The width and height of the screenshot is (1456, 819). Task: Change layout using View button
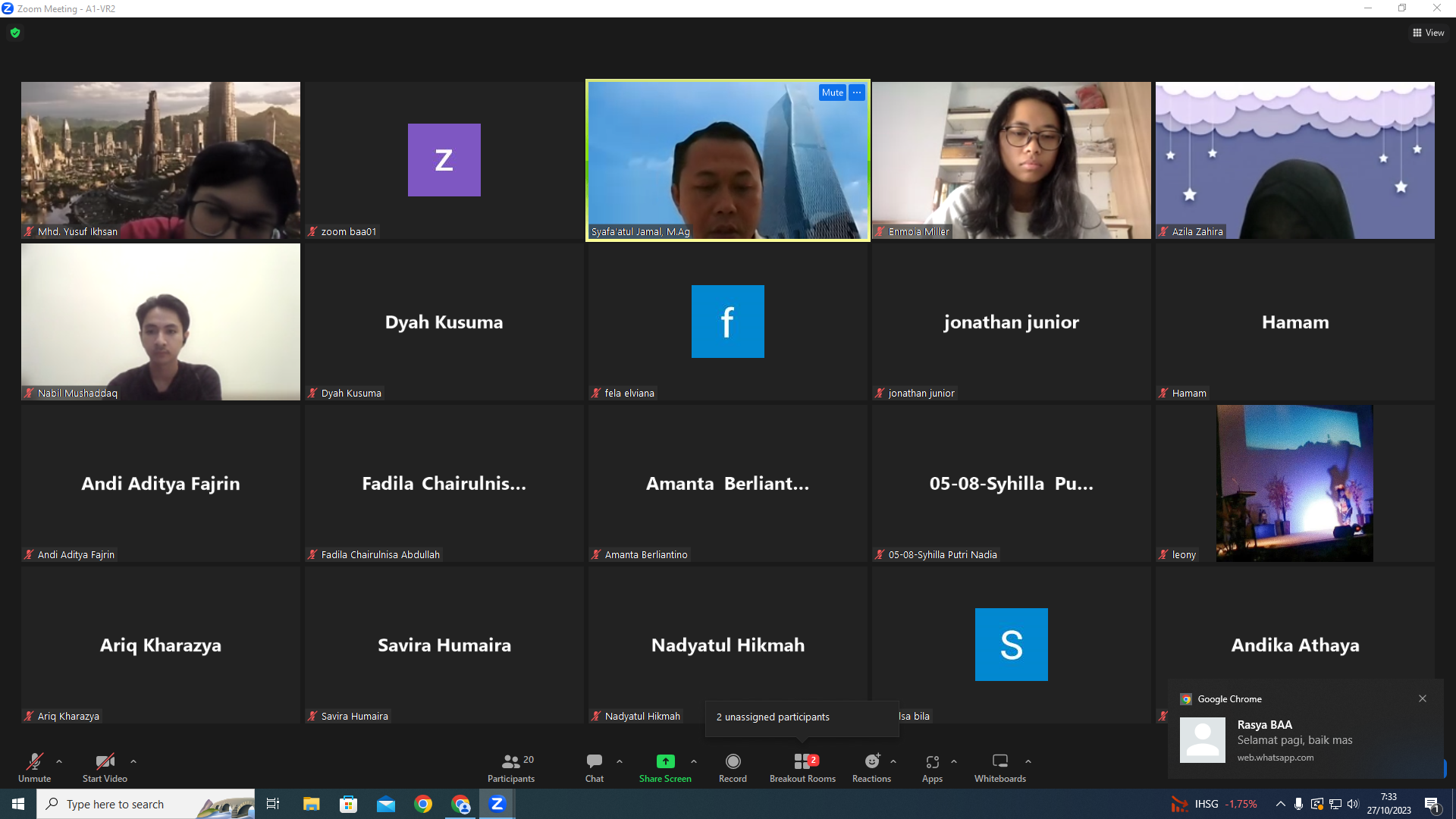point(1429,33)
